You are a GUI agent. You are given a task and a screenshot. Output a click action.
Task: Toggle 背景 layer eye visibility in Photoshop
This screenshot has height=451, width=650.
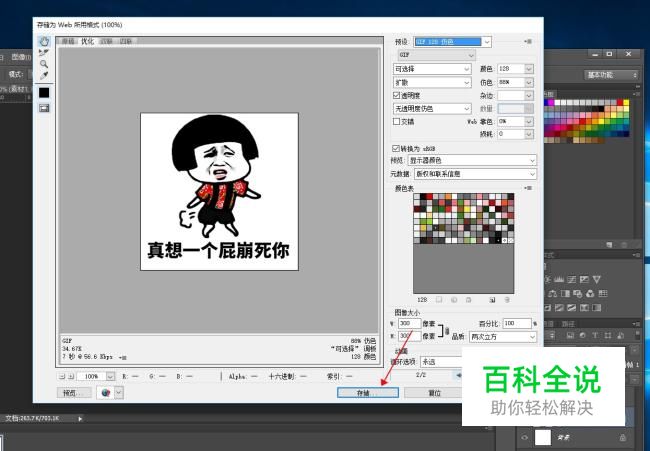pos(524,437)
